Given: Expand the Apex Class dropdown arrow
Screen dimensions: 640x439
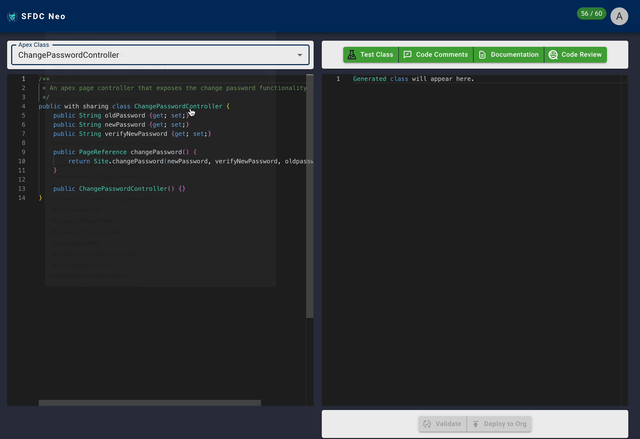Looking at the screenshot, I should point(300,55).
